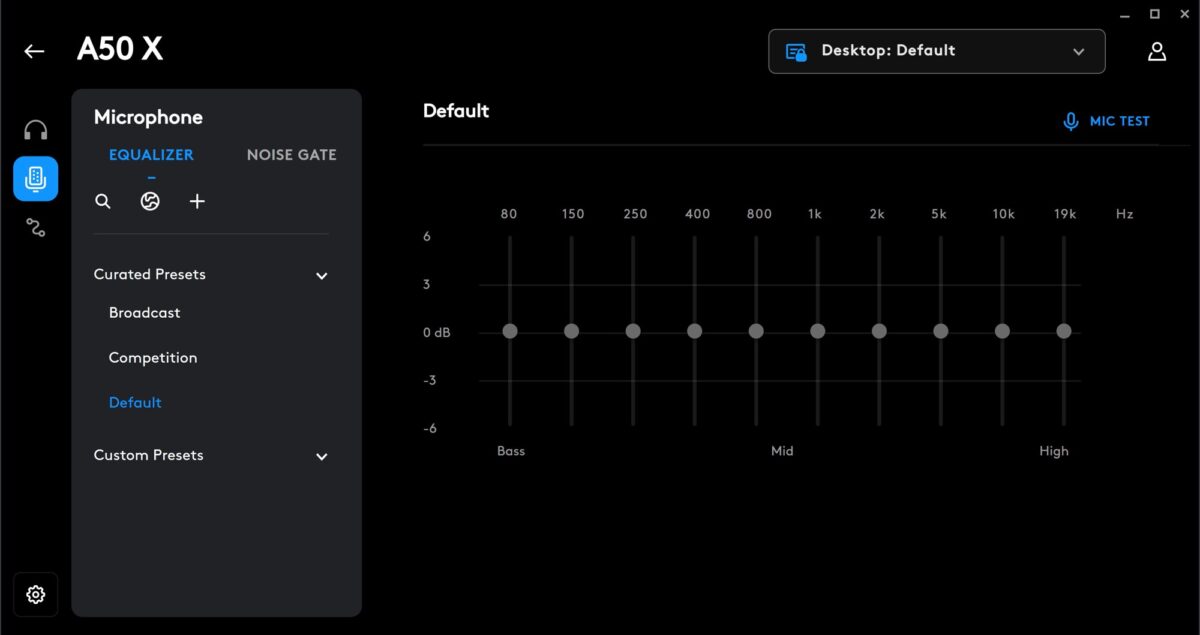Open the user account profile icon

click(x=1157, y=51)
